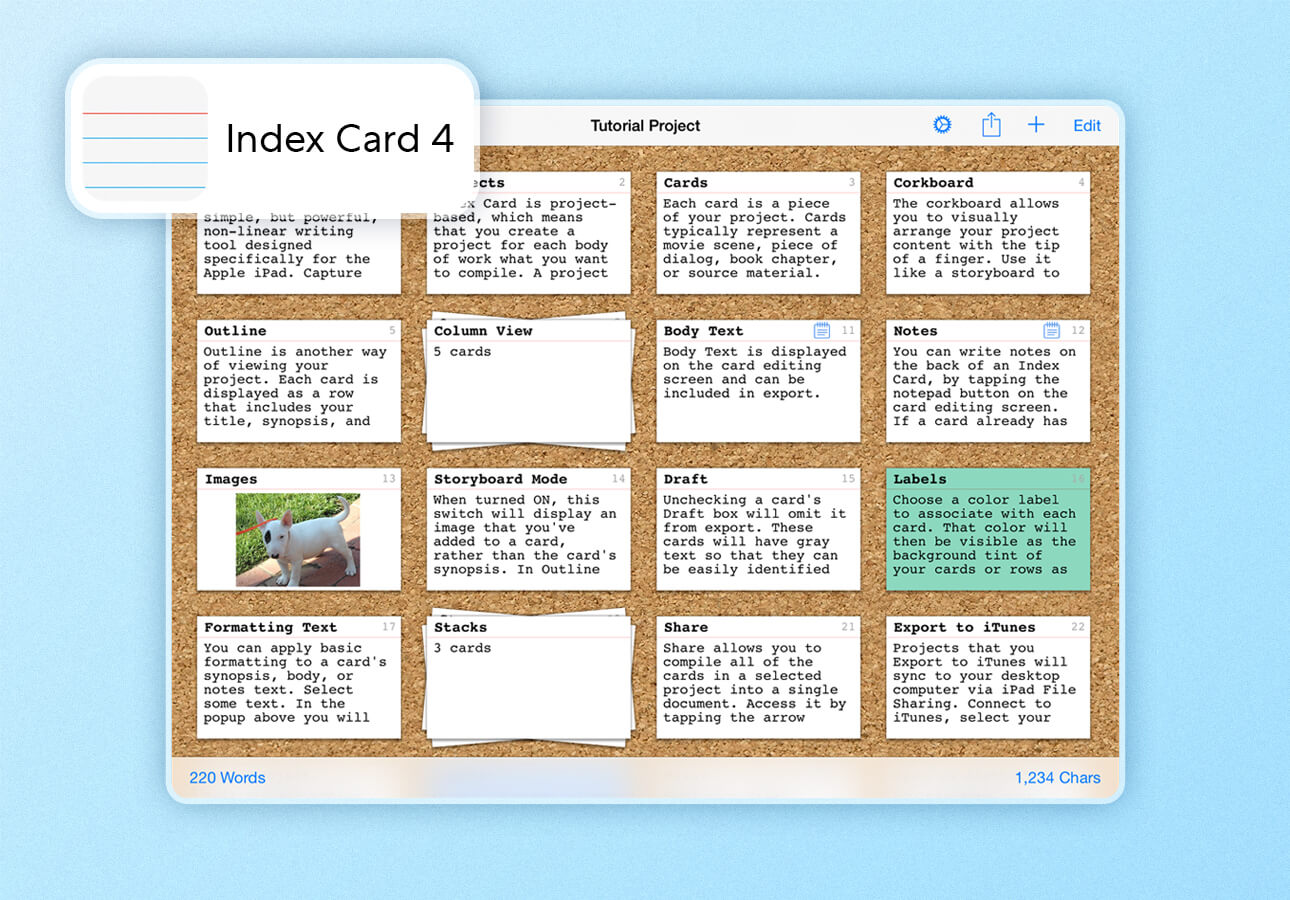Open the Storyboard Mode card

(x=529, y=529)
